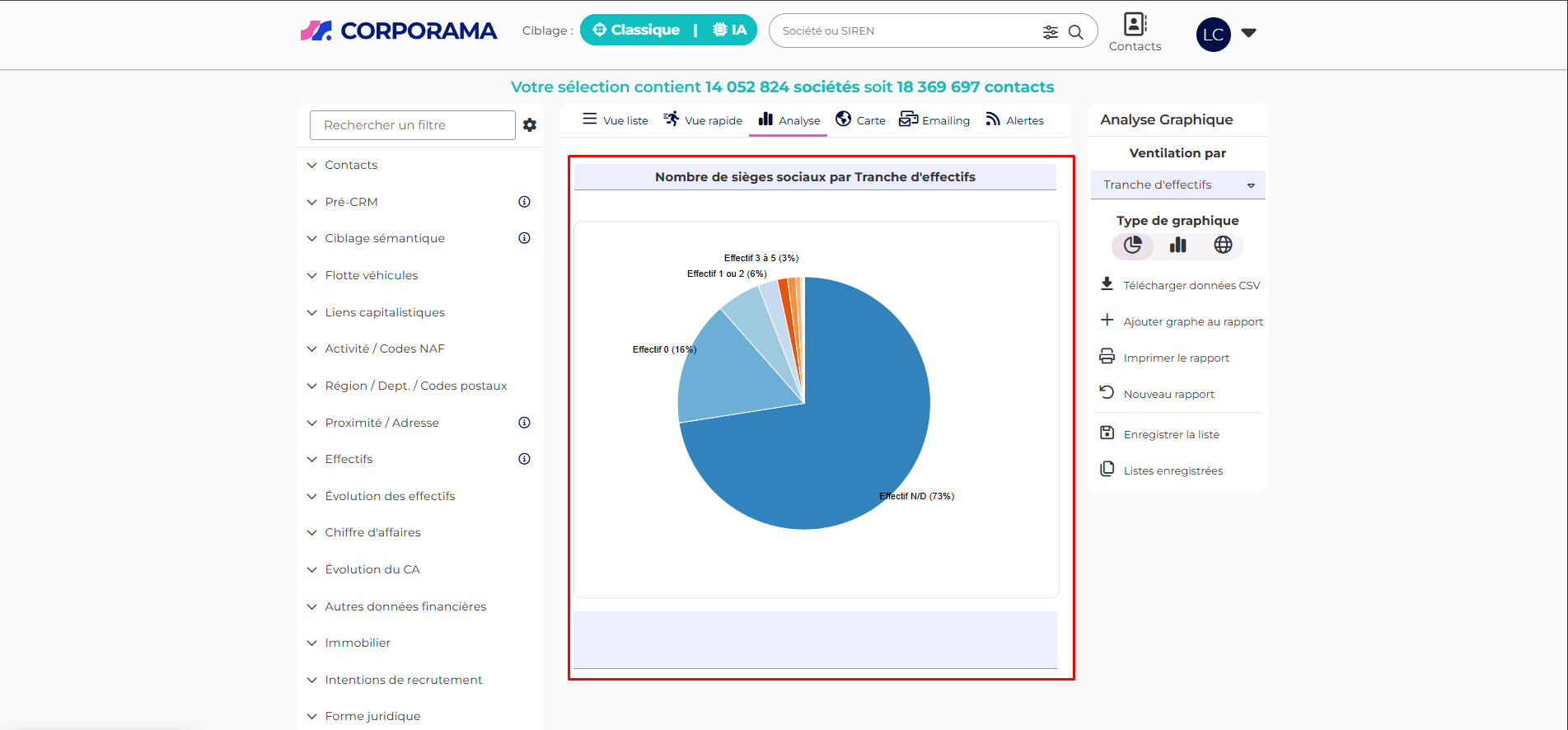Switch targeting to Classique mode
Viewport: 1568px width, 730px height.
click(636, 30)
